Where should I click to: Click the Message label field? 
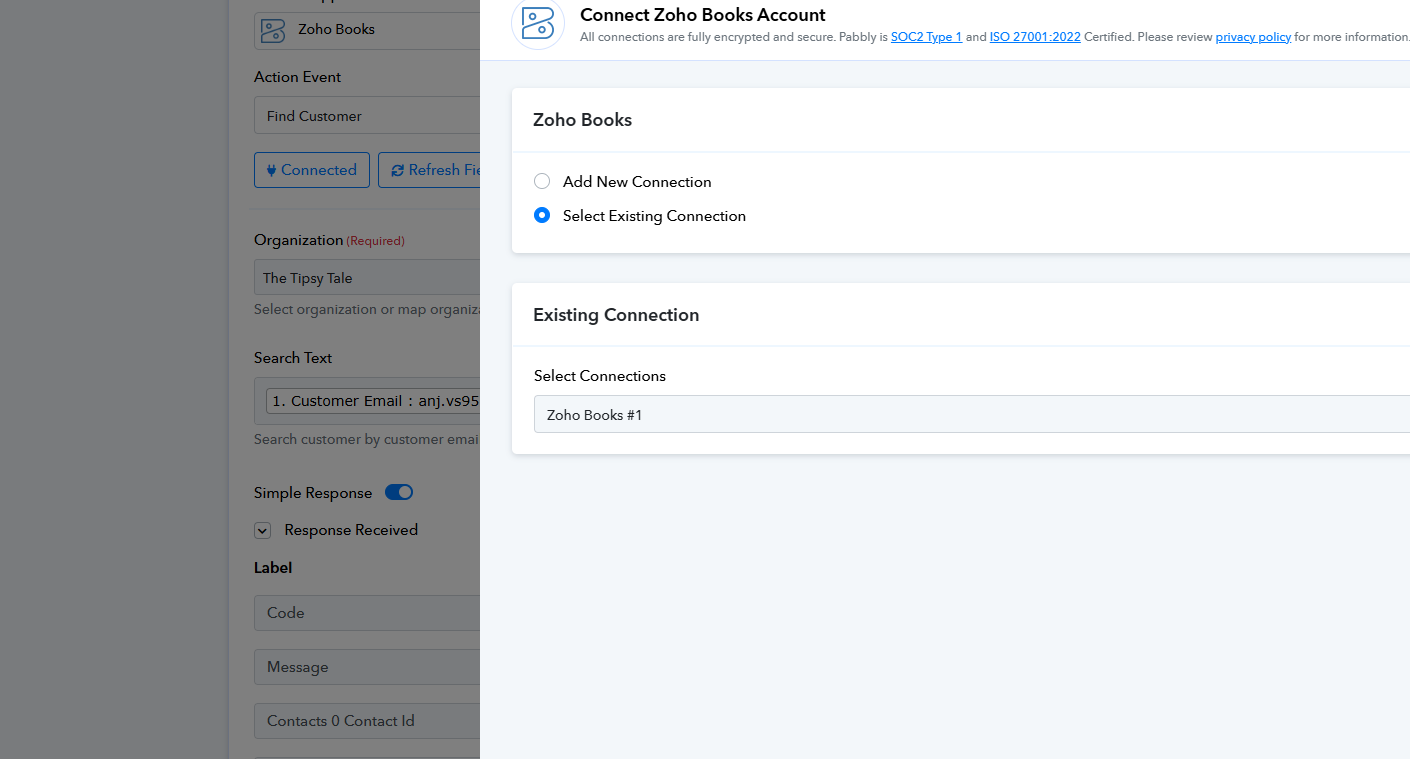(x=367, y=667)
